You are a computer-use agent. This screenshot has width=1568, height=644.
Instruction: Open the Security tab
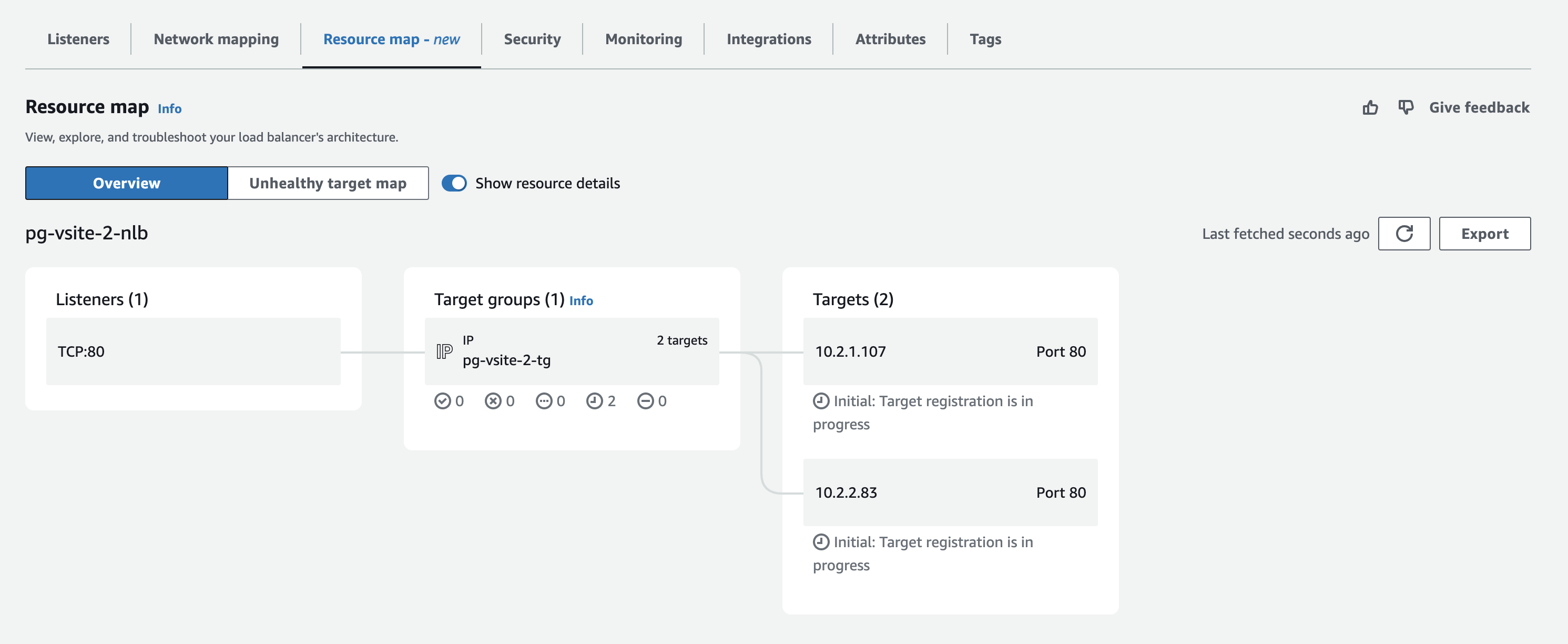[532, 39]
